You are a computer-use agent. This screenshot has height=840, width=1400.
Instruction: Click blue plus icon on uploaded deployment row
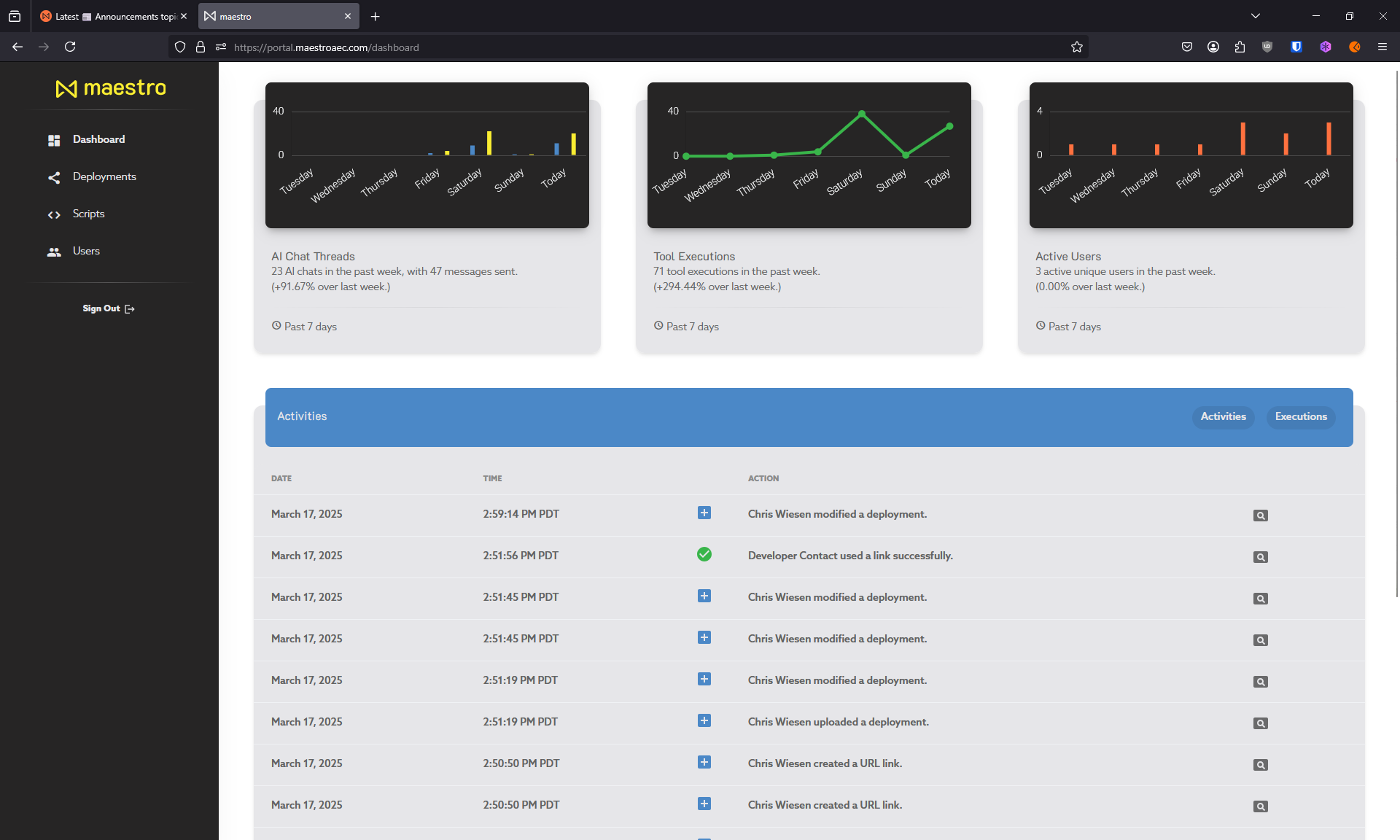(x=704, y=721)
